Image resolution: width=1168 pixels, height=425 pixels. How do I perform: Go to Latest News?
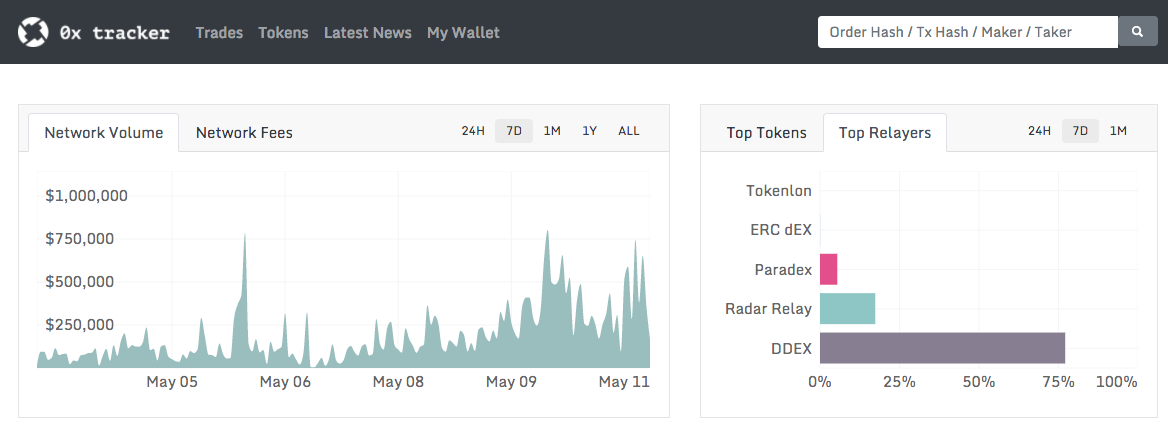click(367, 33)
